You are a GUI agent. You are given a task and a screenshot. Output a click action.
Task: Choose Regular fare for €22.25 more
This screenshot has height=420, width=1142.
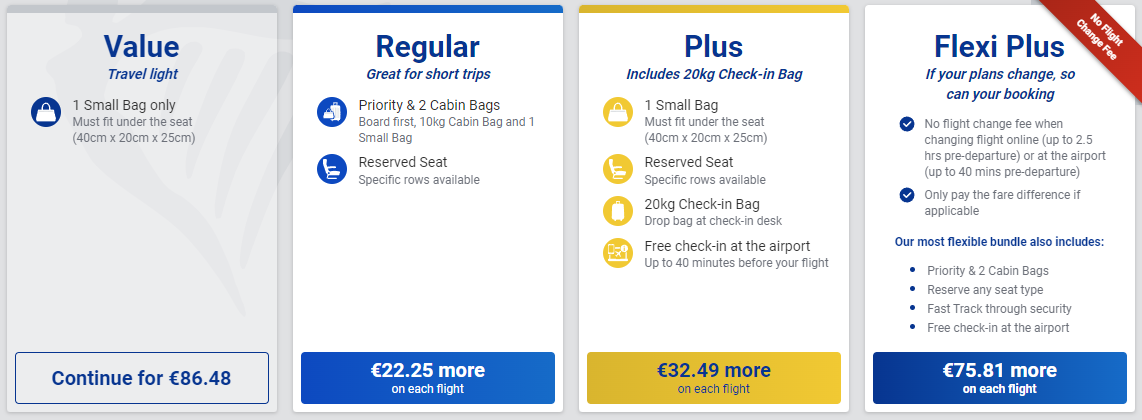tap(428, 378)
